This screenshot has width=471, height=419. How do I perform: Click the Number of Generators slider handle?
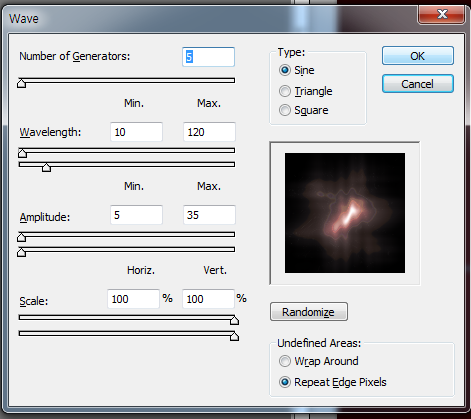[21, 83]
